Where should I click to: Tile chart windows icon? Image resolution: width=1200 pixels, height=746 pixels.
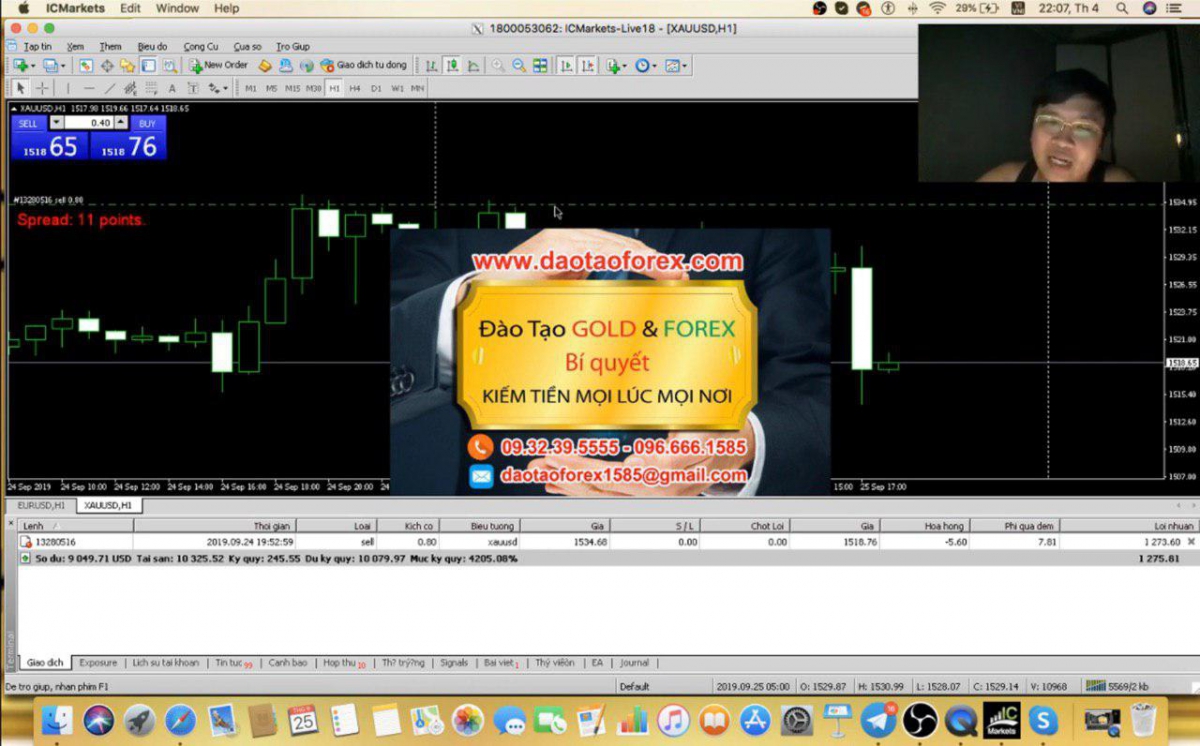point(540,65)
